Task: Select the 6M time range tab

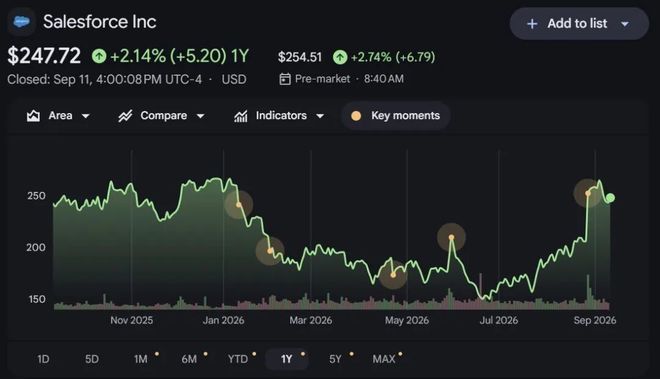Action: click(x=189, y=359)
